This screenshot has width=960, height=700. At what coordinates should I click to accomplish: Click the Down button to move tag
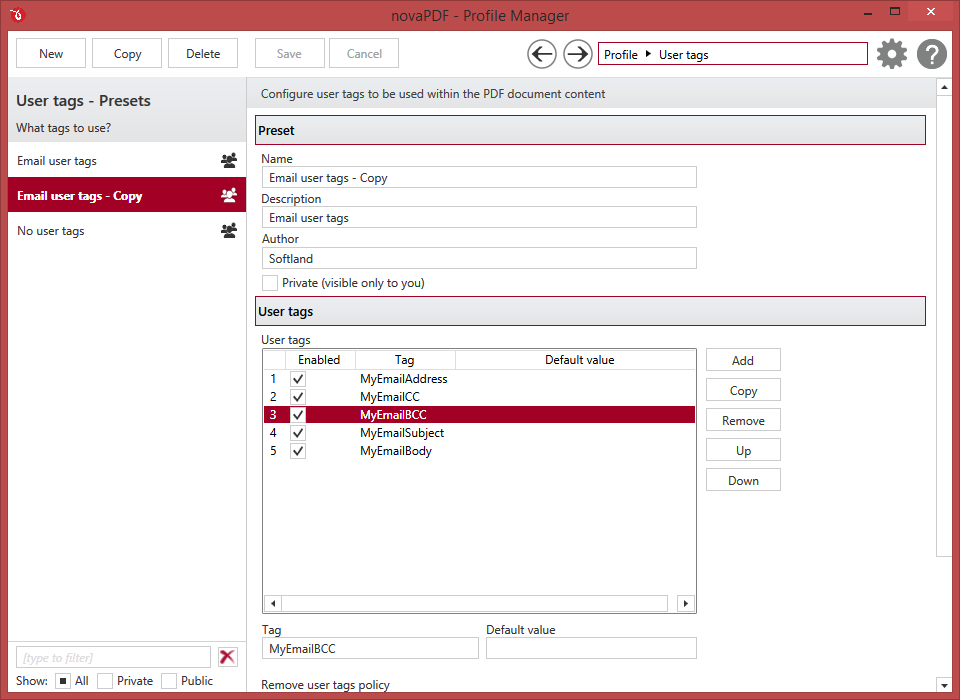(743, 480)
